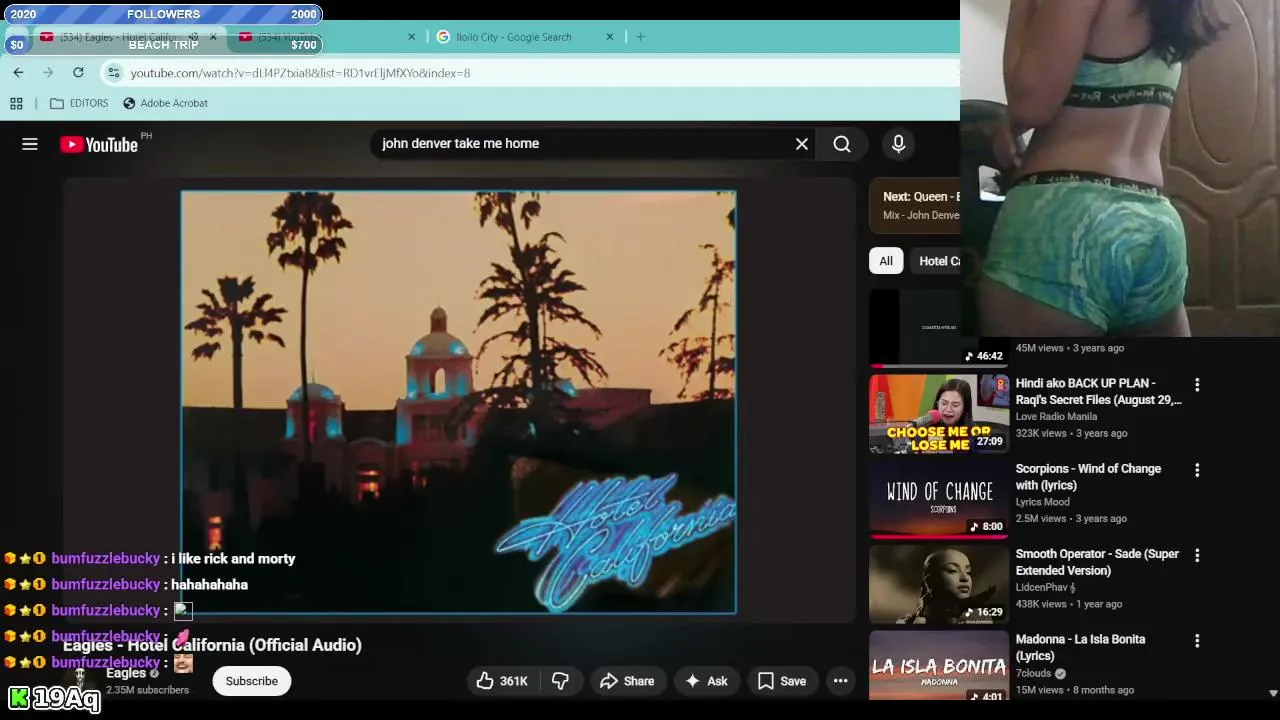The height and width of the screenshot is (720, 1280).
Task: Clear the YouTube search box text
Action: [802, 144]
